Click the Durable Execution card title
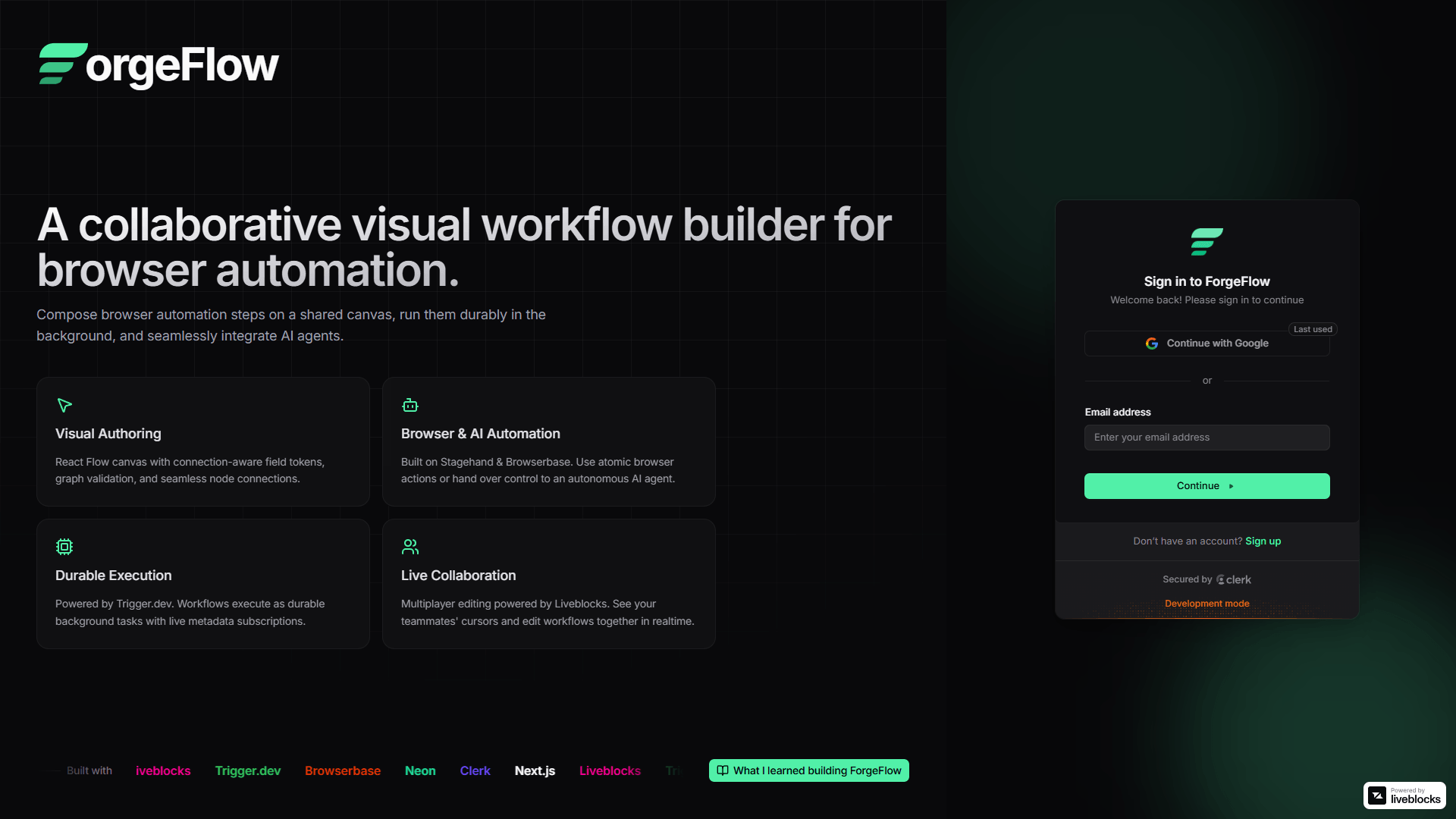Image resolution: width=1456 pixels, height=819 pixels. coord(114,576)
